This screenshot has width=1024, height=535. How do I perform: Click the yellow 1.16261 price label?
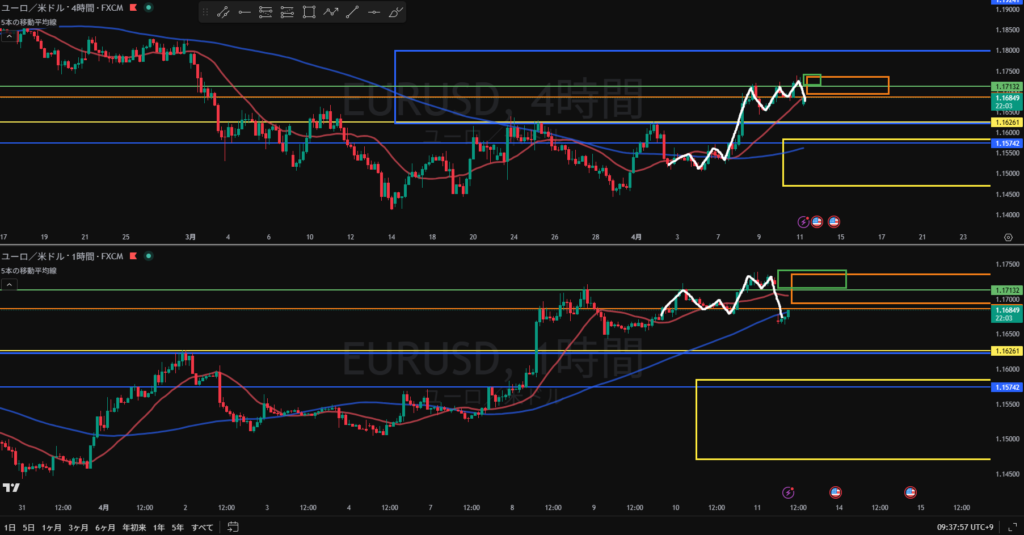[1004, 122]
